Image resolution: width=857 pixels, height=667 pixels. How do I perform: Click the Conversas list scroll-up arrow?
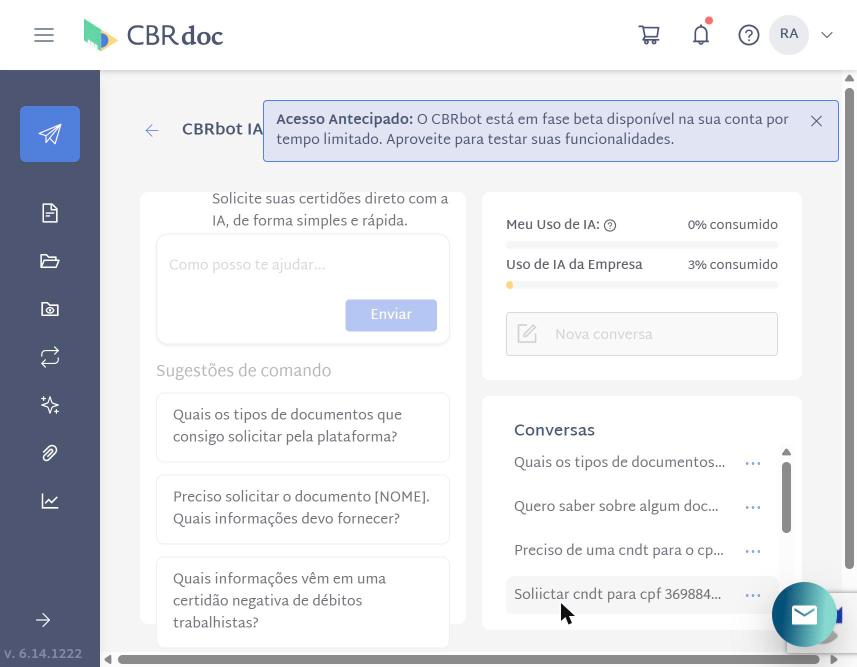coord(786,452)
